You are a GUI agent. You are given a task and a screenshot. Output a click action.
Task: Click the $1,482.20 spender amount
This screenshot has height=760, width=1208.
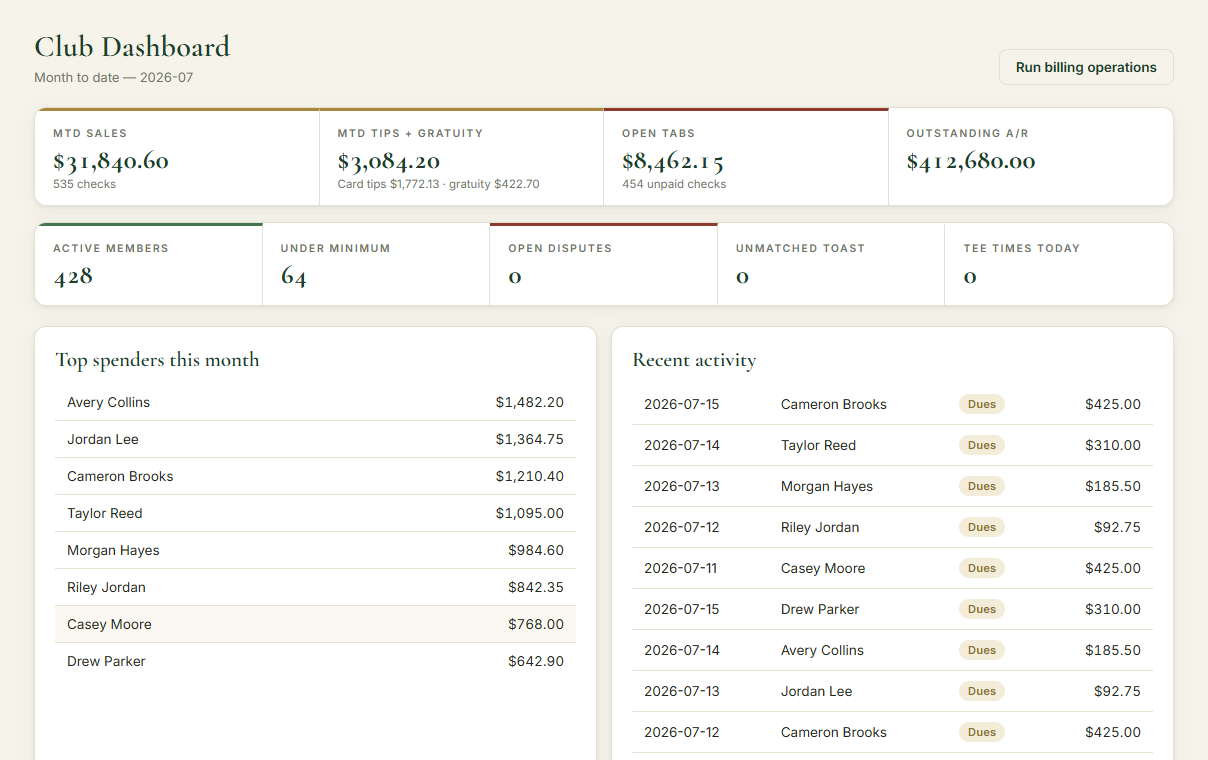tap(530, 402)
